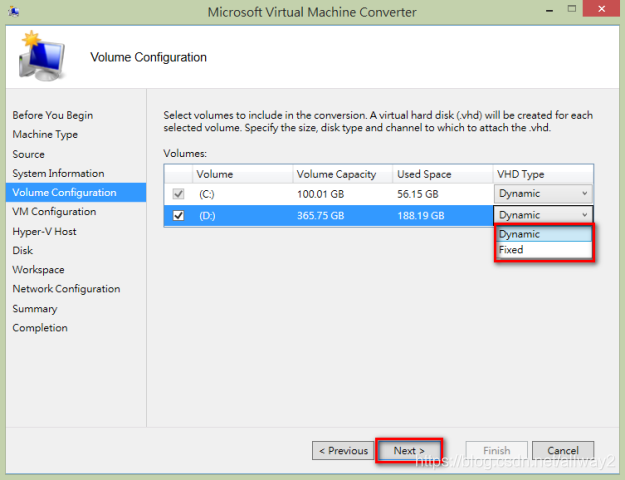Select the Disk step in the sidebar

[22, 250]
